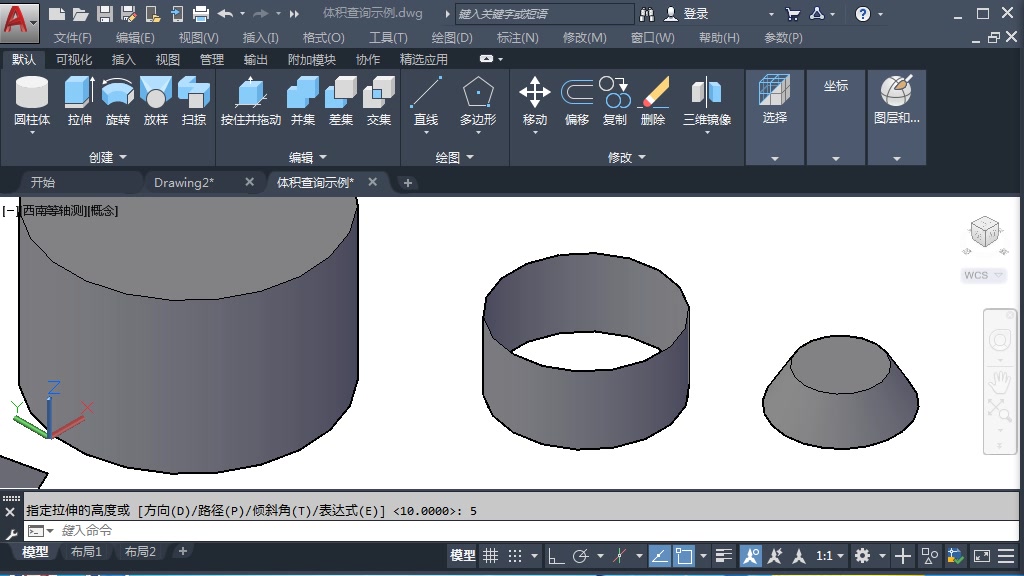The height and width of the screenshot is (576, 1024).
Task: Switch to the 布局1 layout tab
Action: click(85, 551)
